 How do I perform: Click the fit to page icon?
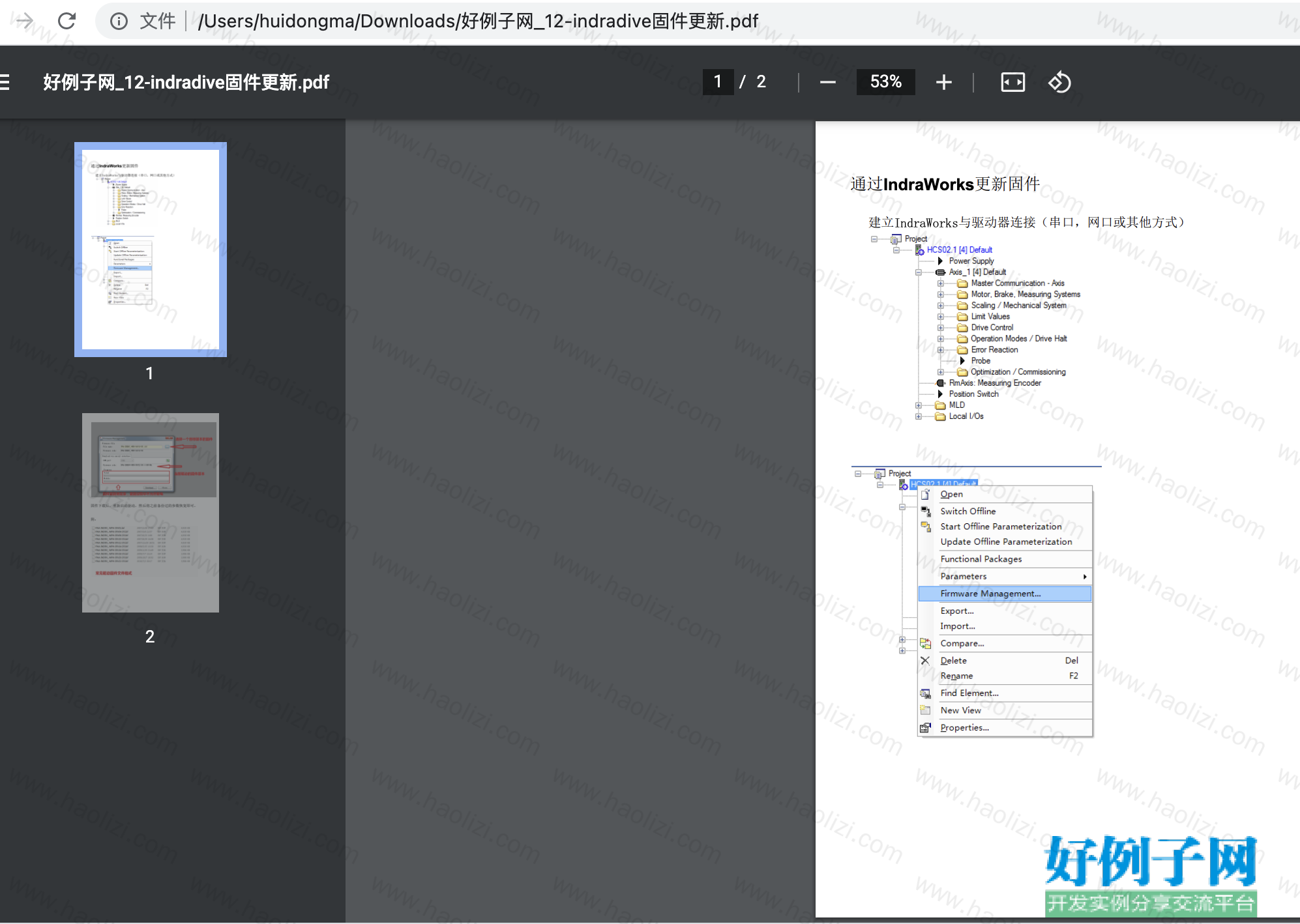pyautogui.click(x=1012, y=82)
